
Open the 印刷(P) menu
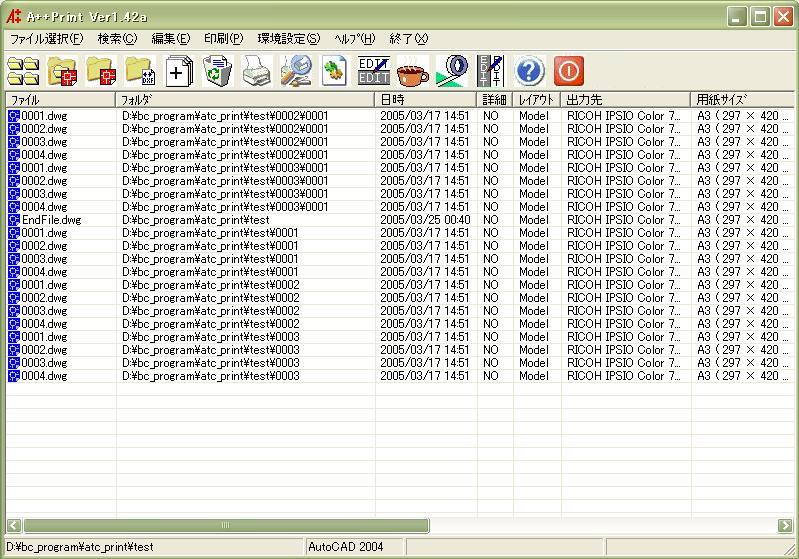pyautogui.click(x=223, y=39)
